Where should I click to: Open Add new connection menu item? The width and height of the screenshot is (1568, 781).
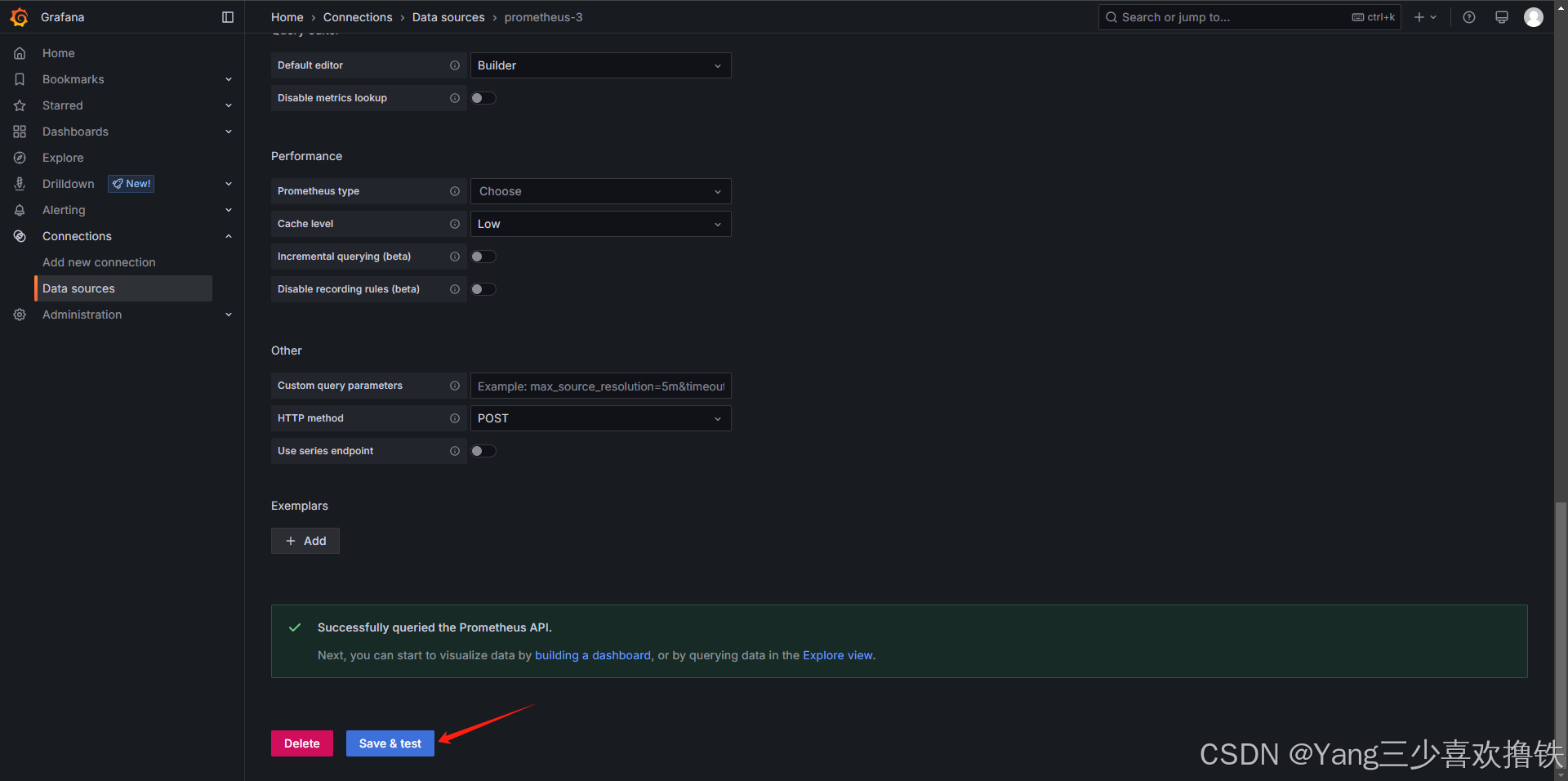(x=99, y=262)
